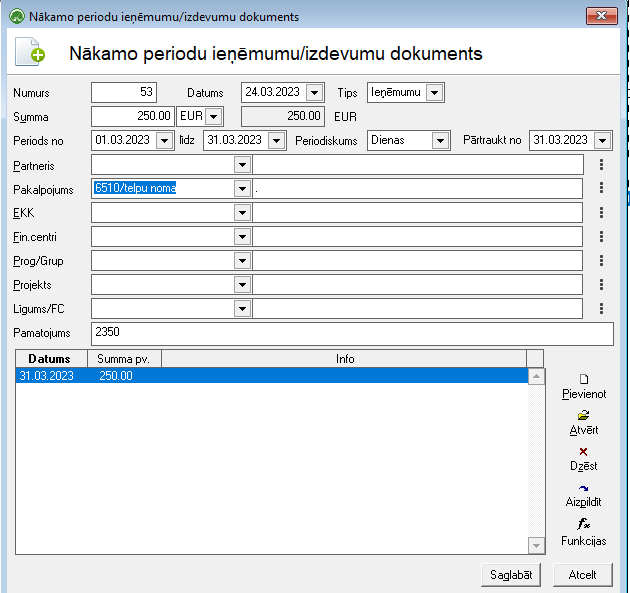Open the Periods no date dropdown
This screenshot has height=593, width=630.
coord(164,141)
